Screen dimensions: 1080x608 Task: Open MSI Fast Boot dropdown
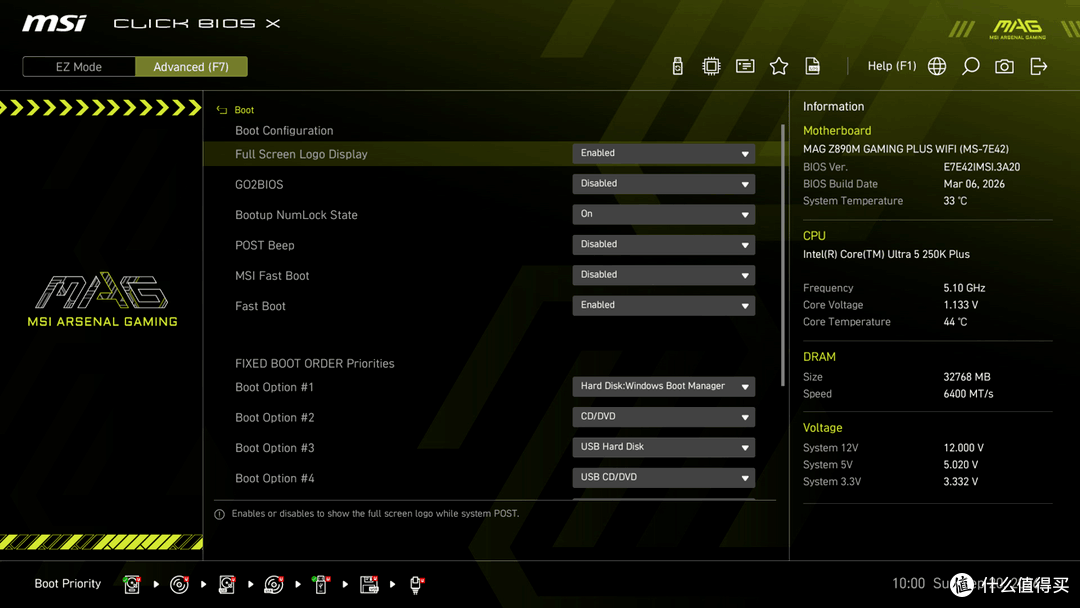(x=663, y=275)
